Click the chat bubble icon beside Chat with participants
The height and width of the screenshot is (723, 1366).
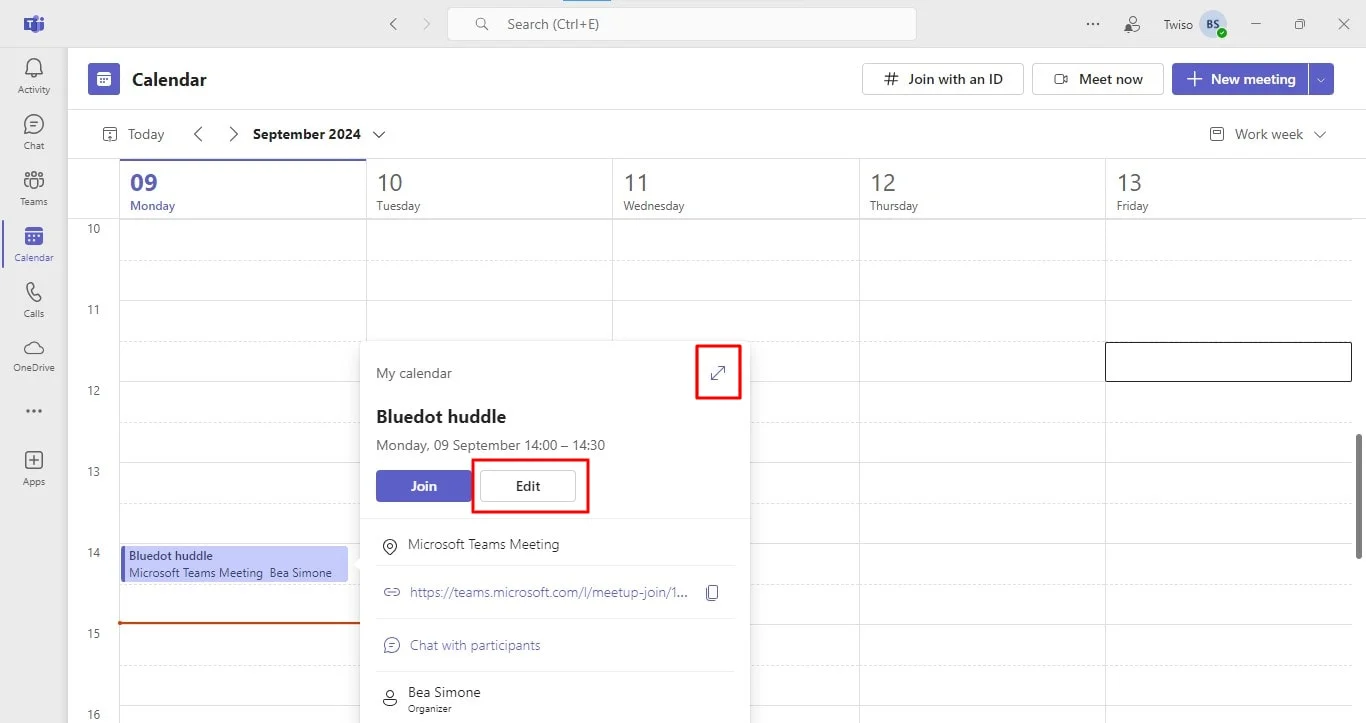392,646
